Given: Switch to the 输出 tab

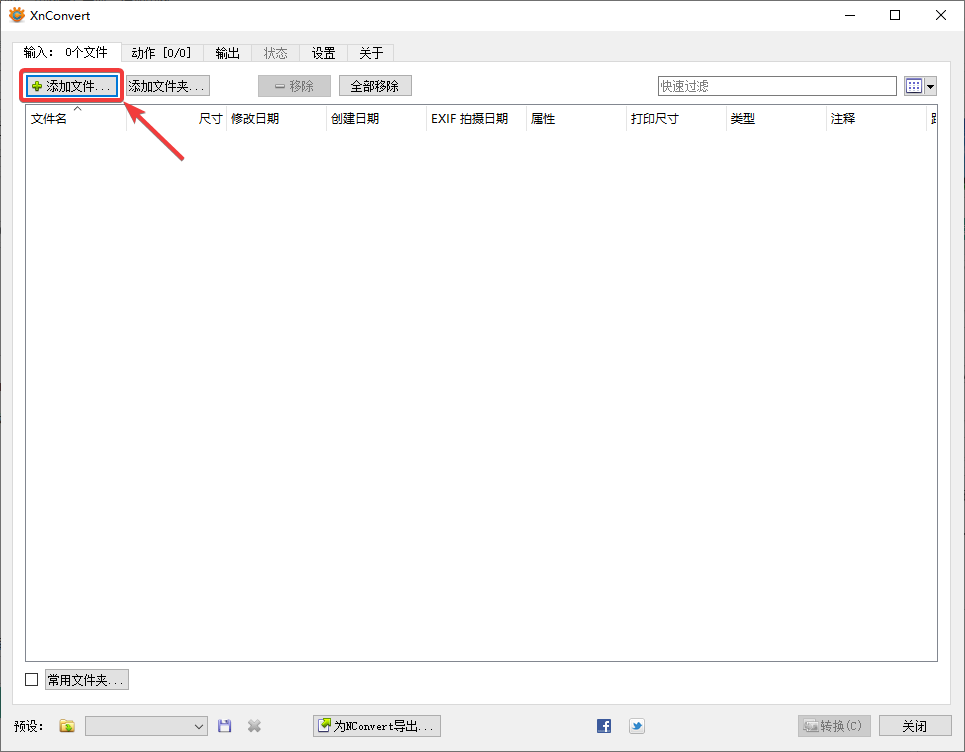Looking at the screenshot, I should point(227,53).
